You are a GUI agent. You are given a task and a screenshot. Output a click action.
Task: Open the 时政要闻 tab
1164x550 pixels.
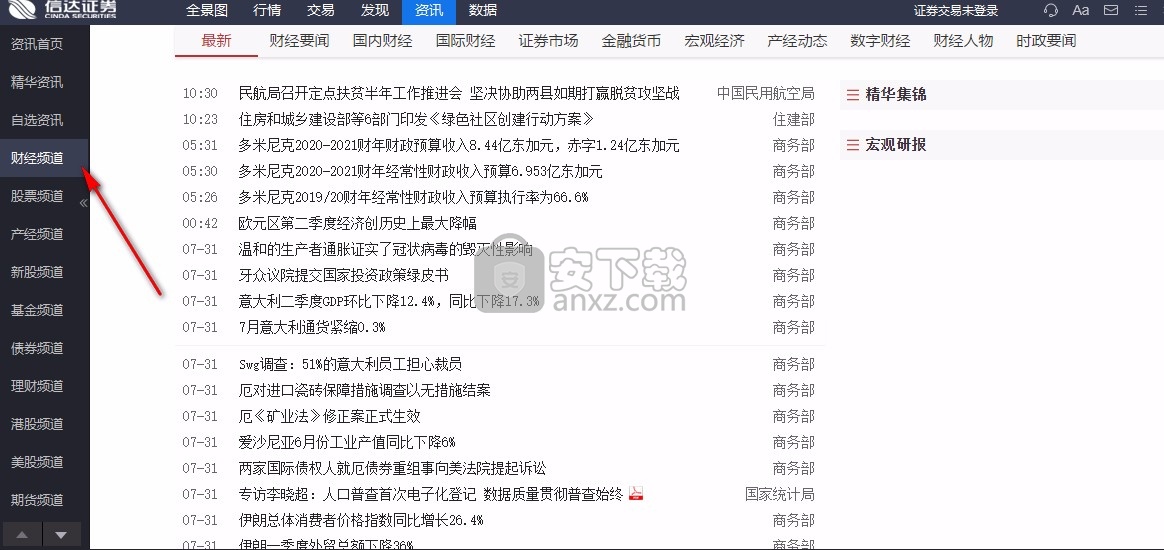(1046, 41)
